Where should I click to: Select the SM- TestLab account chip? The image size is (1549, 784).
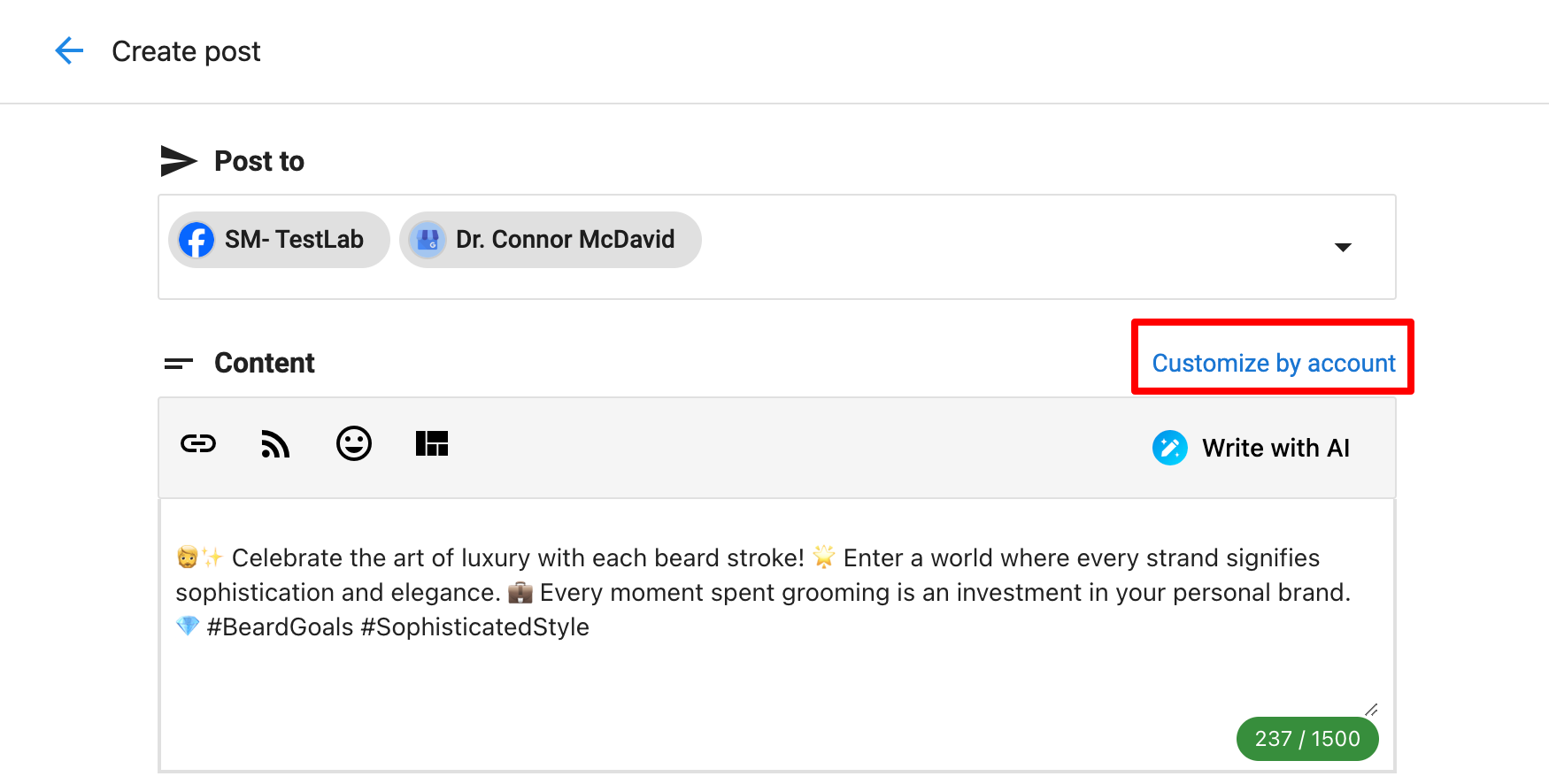point(294,240)
